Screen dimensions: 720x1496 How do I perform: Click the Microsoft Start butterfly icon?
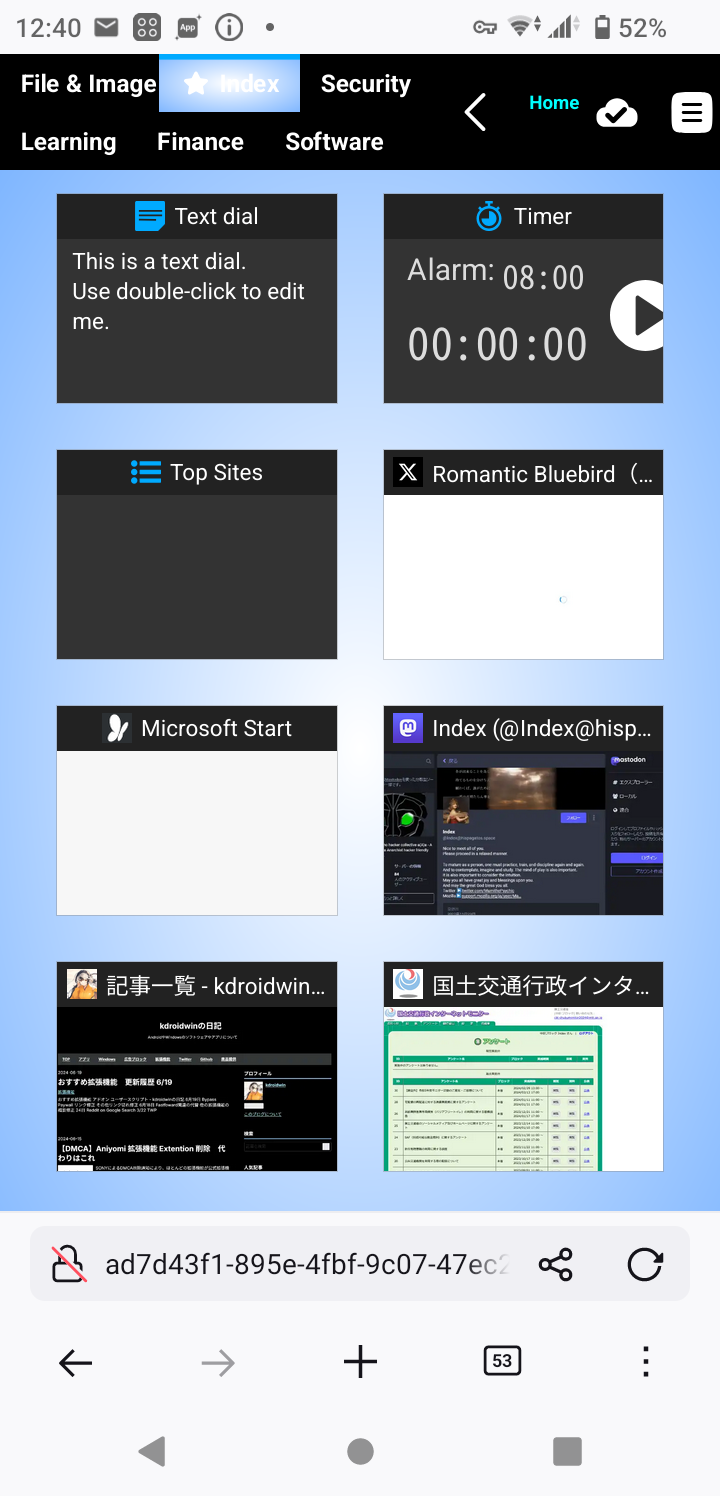click(x=117, y=728)
